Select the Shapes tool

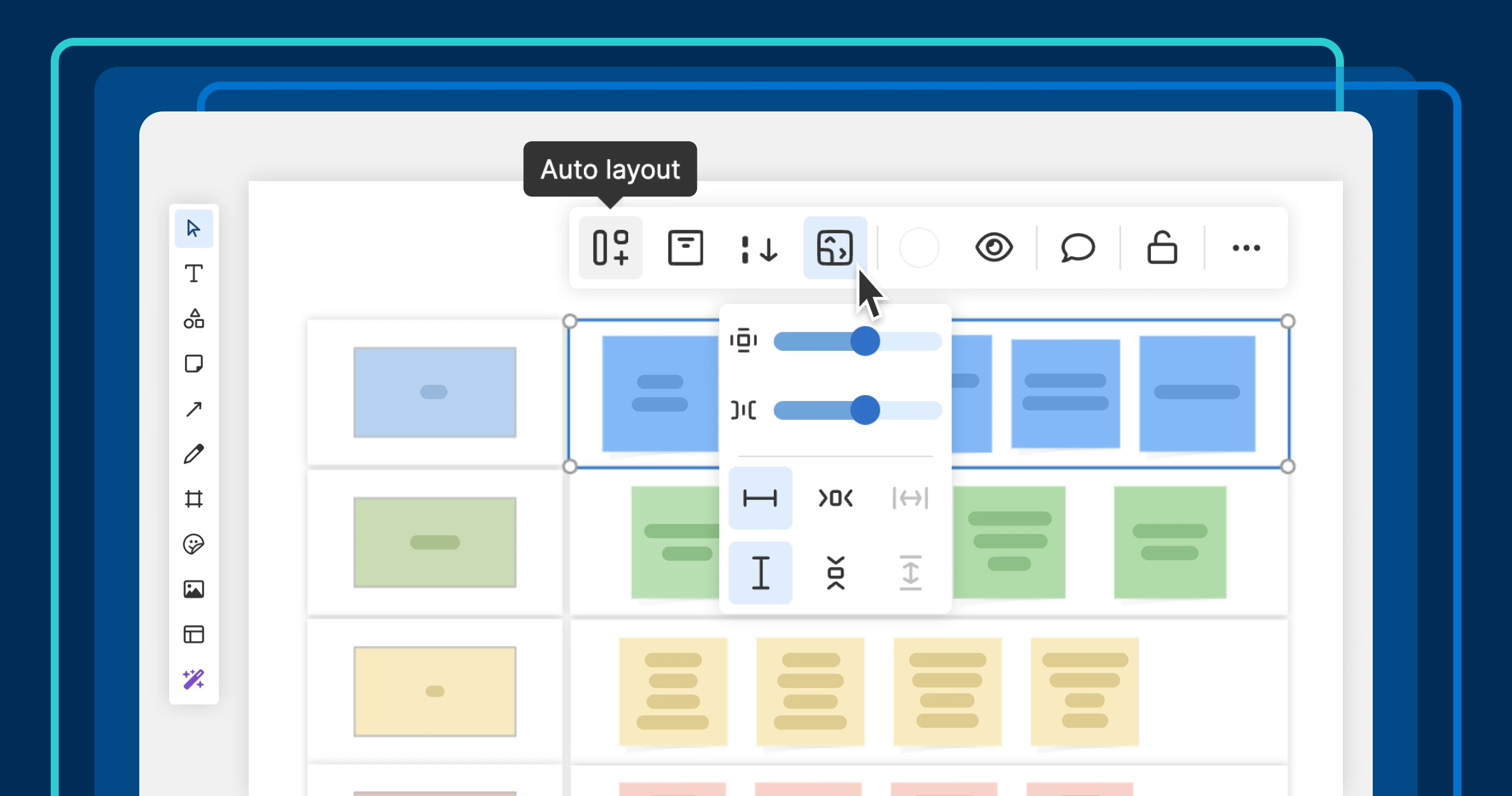pyautogui.click(x=193, y=319)
